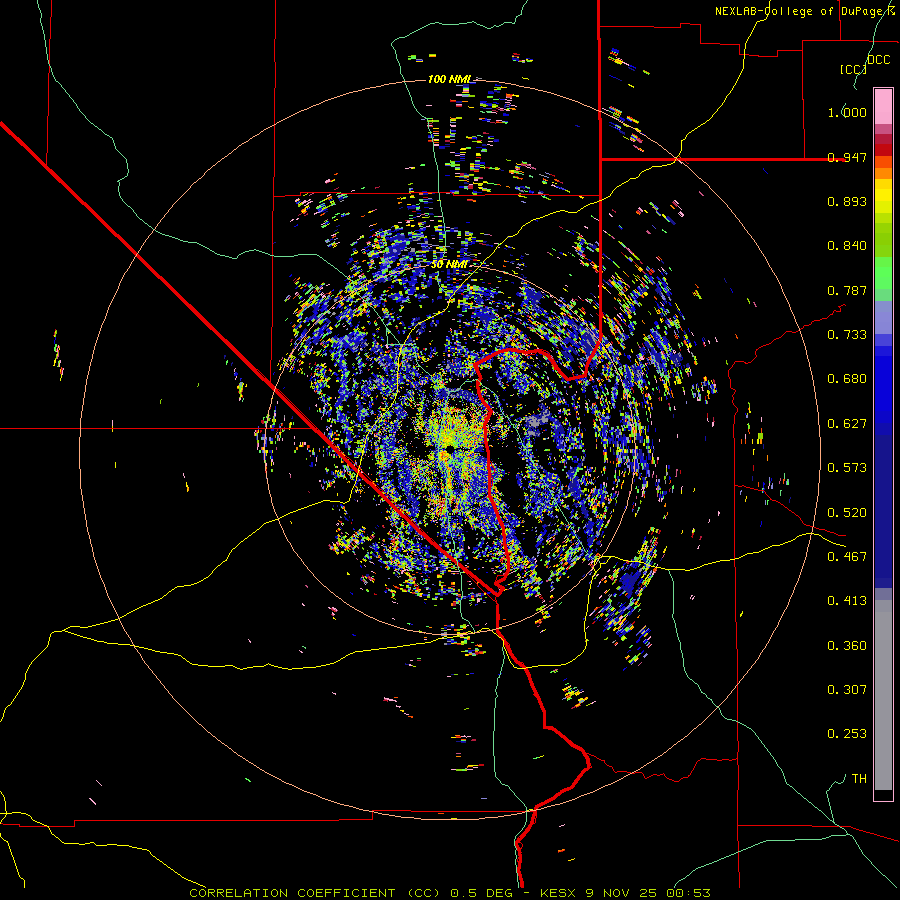Select the 0.787 legend value

pos(847,290)
